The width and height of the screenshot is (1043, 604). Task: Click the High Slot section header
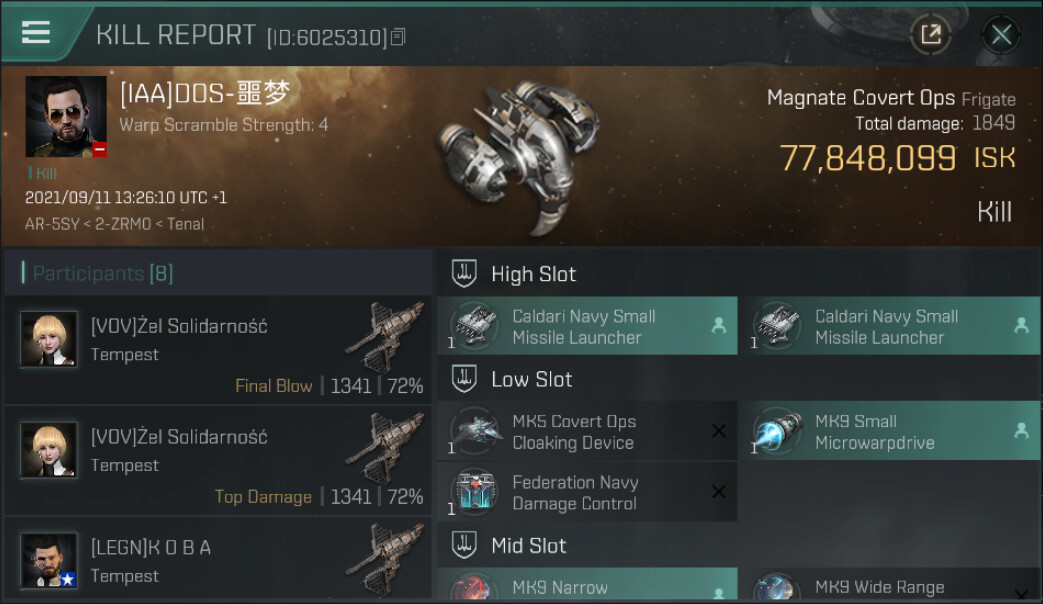pos(533,274)
